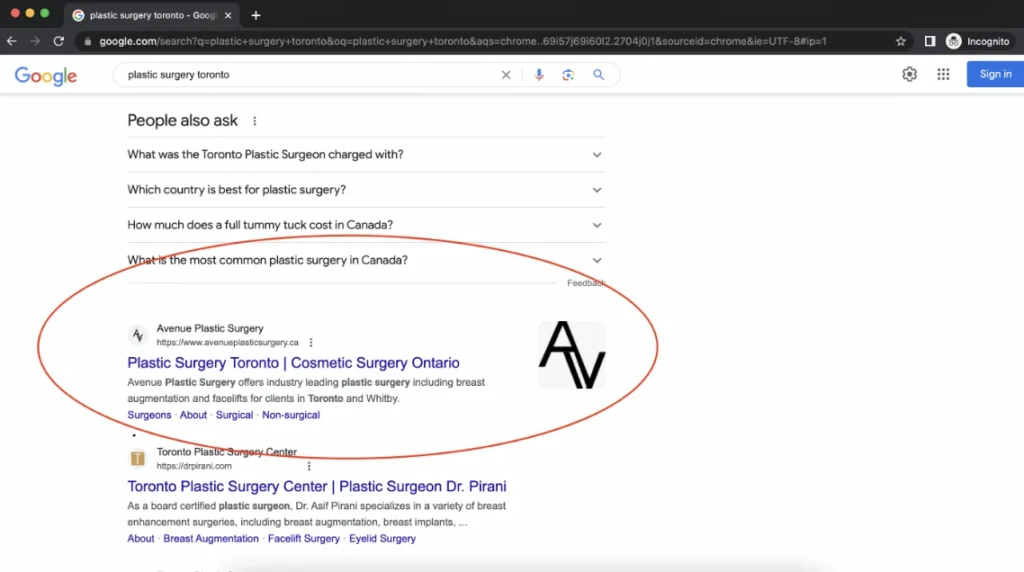
Task: Open Google Lens image search
Action: tap(568, 75)
